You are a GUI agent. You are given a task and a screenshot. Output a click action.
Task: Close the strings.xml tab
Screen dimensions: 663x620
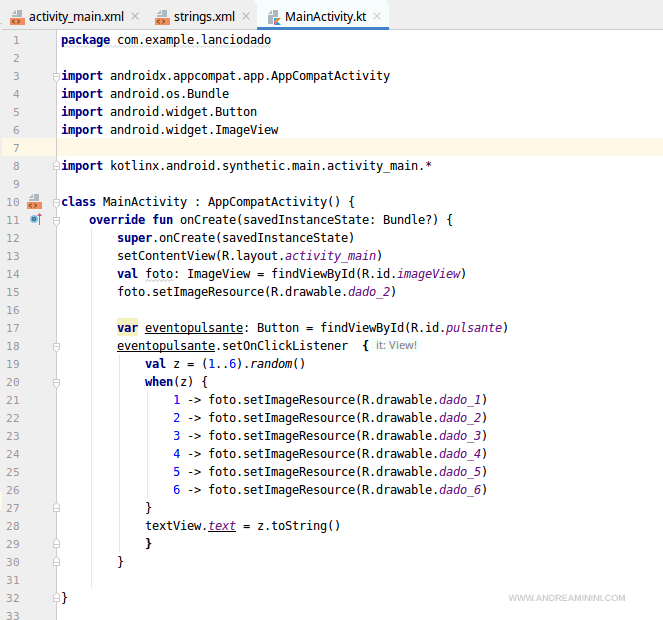pyautogui.click(x=246, y=16)
